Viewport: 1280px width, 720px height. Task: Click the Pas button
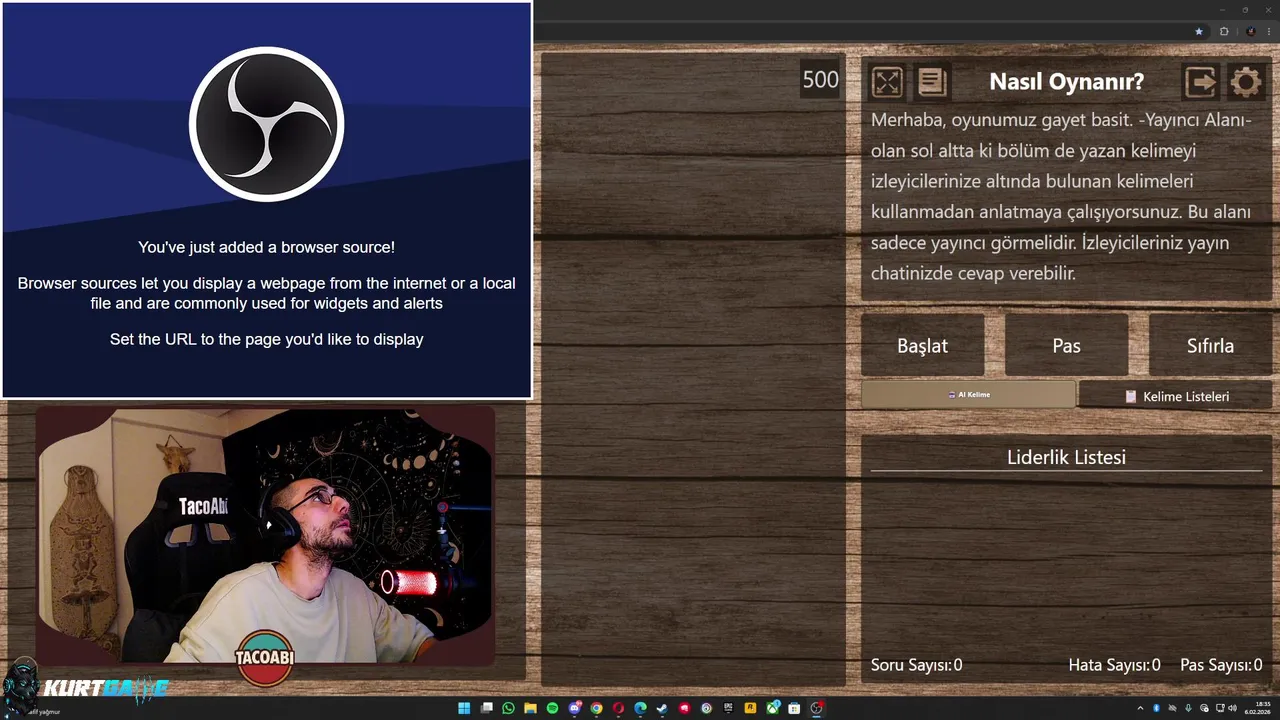pyautogui.click(x=1066, y=346)
